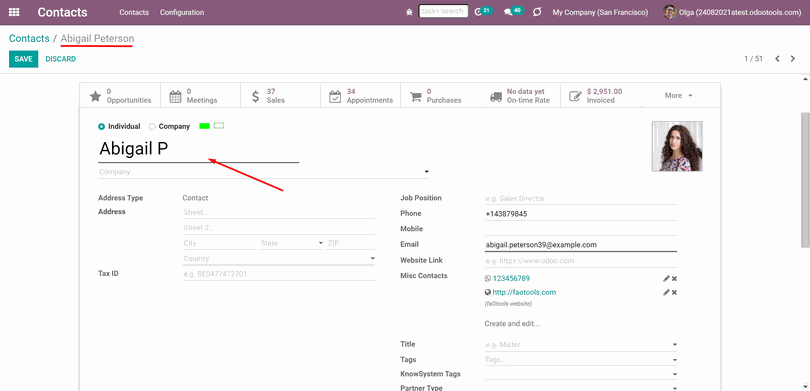Image resolution: width=810 pixels, height=391 pixels.
Task: Open On-time Rate truck stat button
Action: pyautogui.click(x=521, y=96)
